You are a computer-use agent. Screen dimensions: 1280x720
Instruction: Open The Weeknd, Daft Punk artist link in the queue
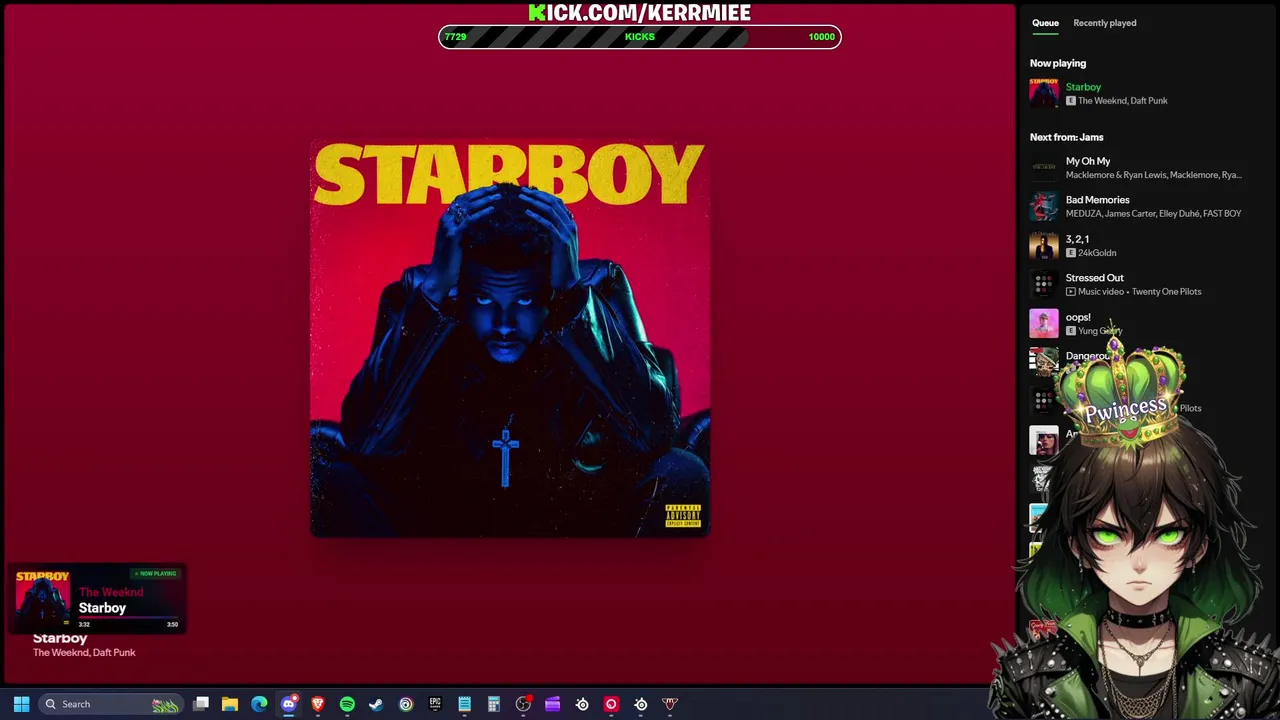click(1122, 101)
